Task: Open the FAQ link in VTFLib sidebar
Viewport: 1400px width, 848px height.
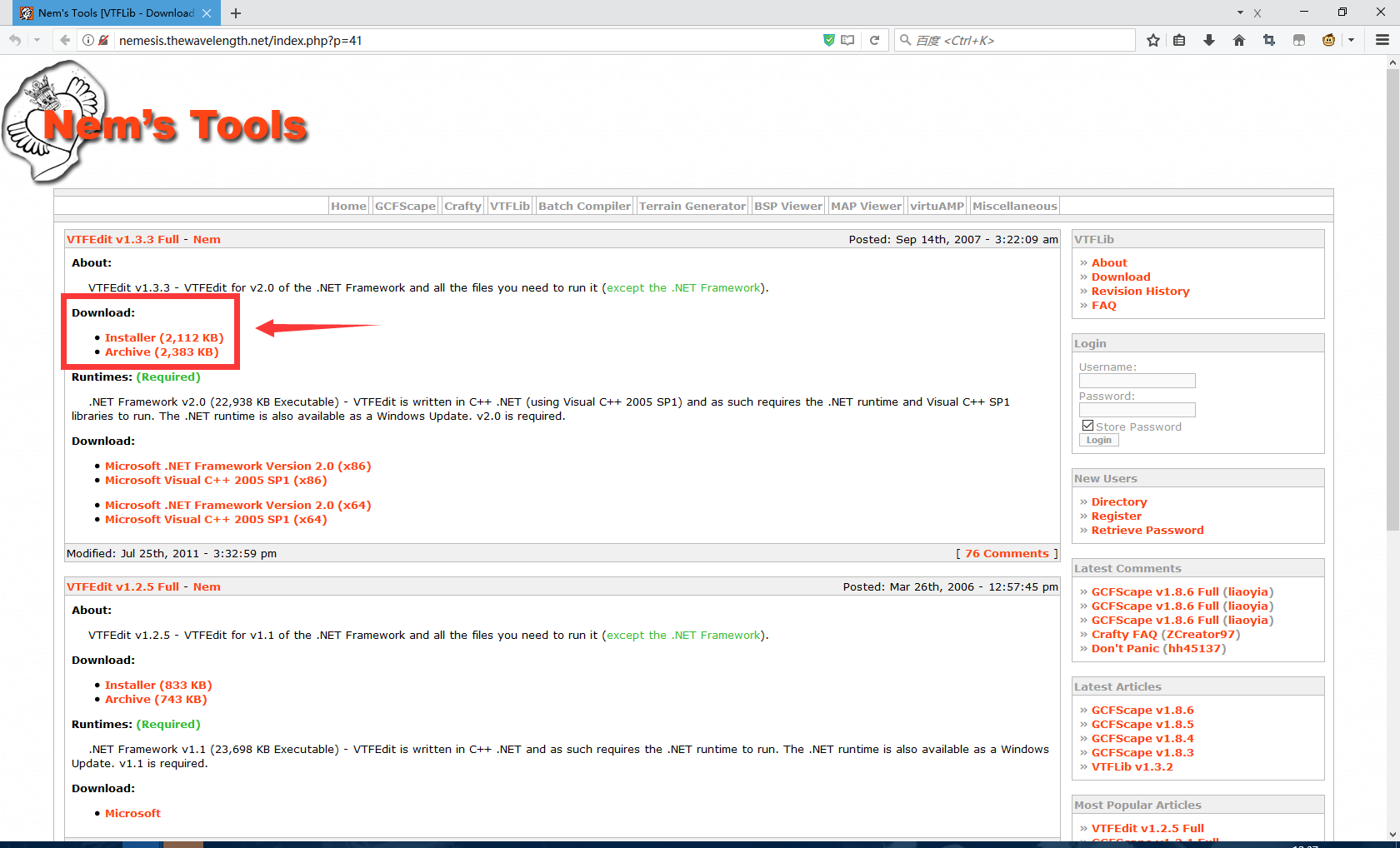Action: pos(1104,305)
